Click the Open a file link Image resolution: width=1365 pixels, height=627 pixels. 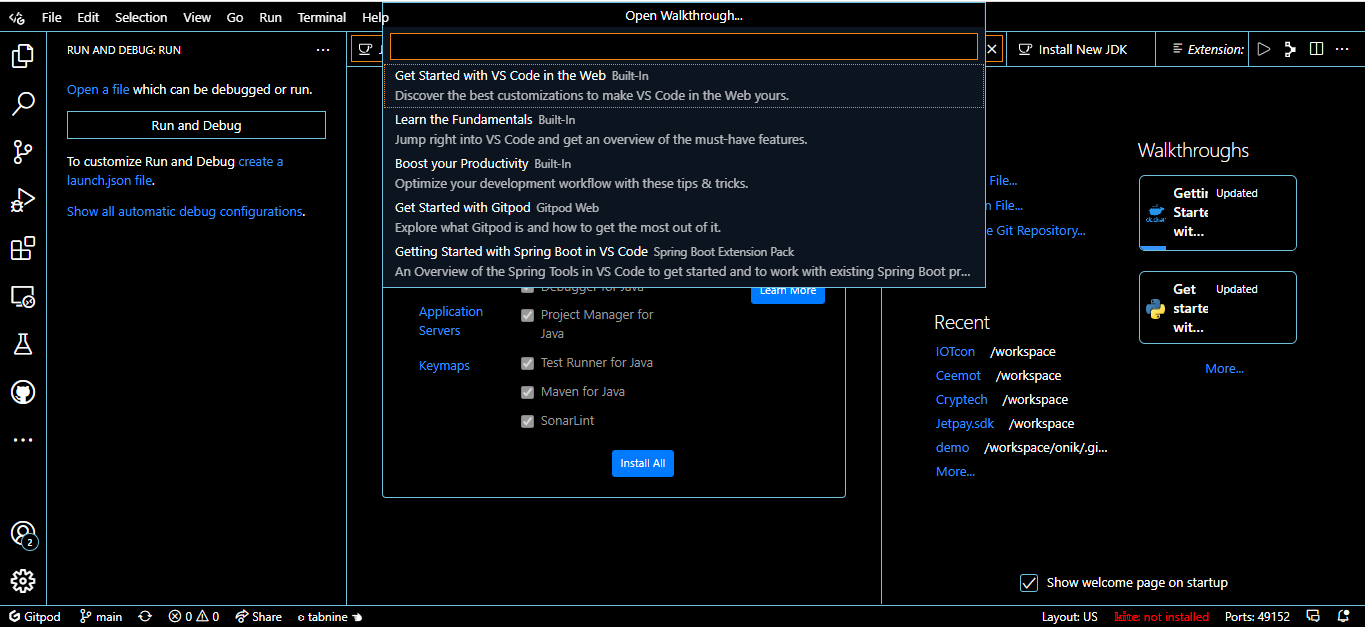[x=98, y=90]
